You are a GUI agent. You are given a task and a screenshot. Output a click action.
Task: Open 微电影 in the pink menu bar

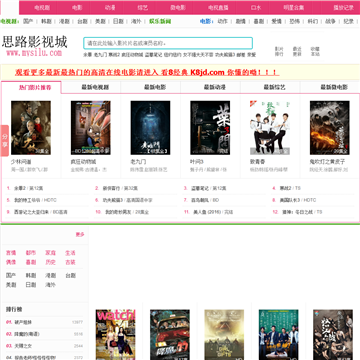point(178,7)
